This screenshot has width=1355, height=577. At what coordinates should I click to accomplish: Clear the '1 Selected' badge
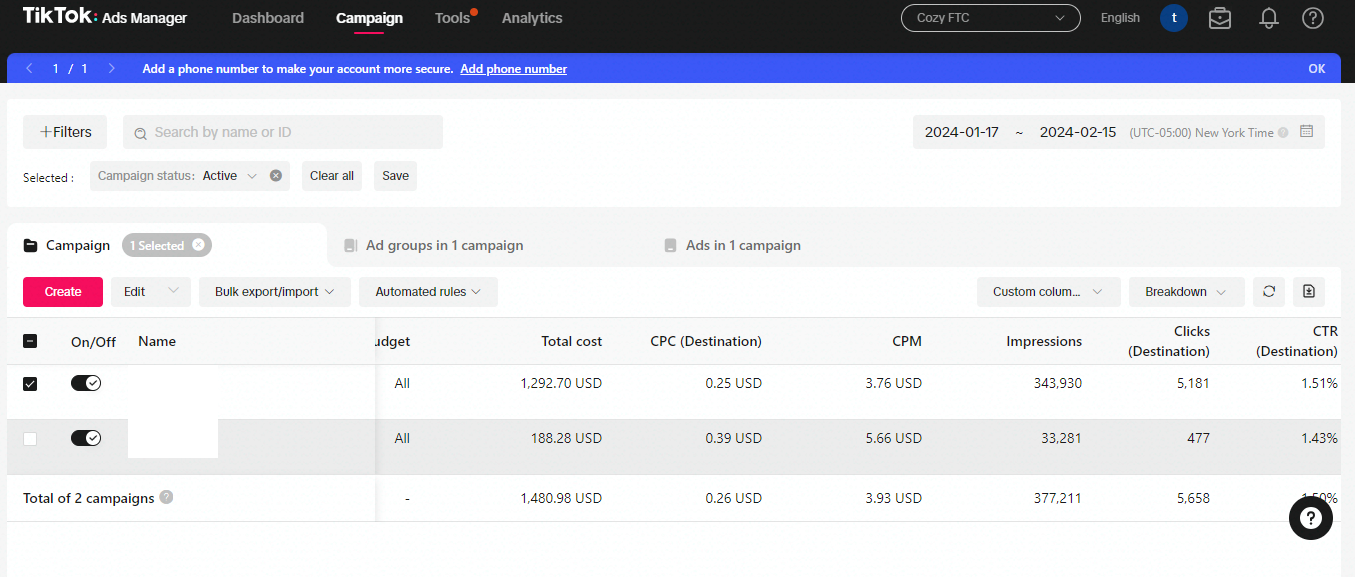[198, 245]
